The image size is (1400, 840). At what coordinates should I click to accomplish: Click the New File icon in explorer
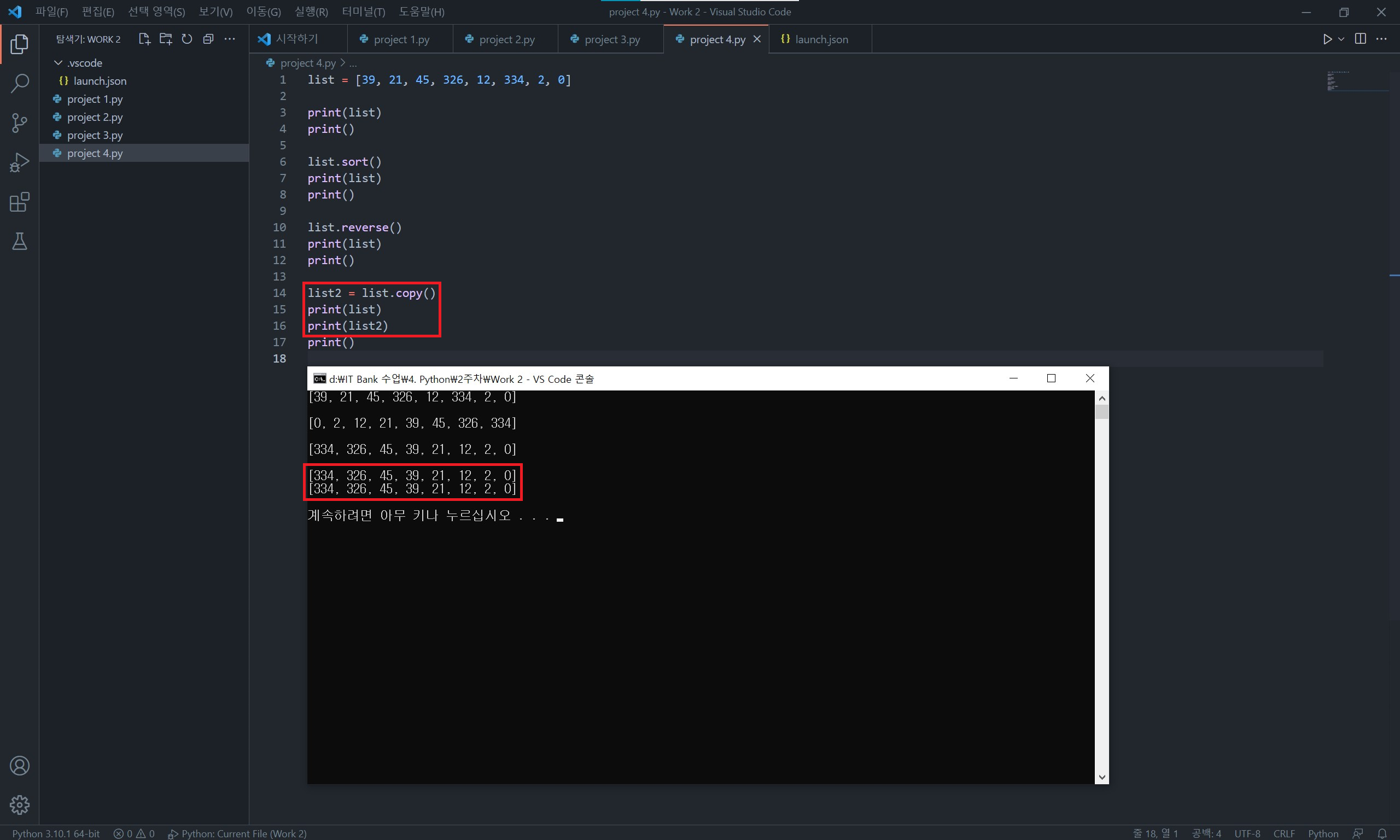click(144, 39)
